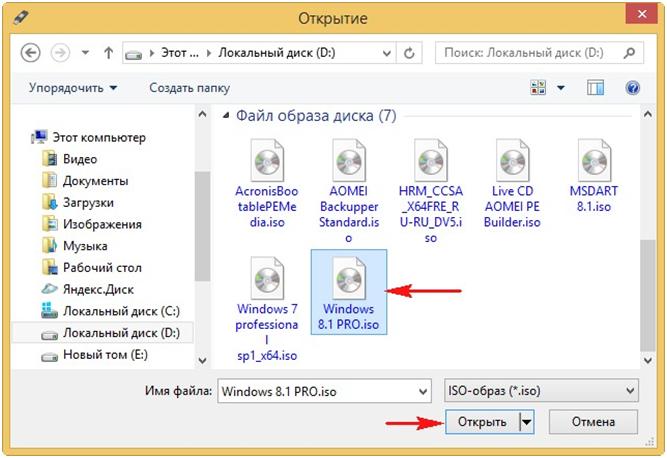
Task: Open help with the question mark icon
Action: click(633, 88)
